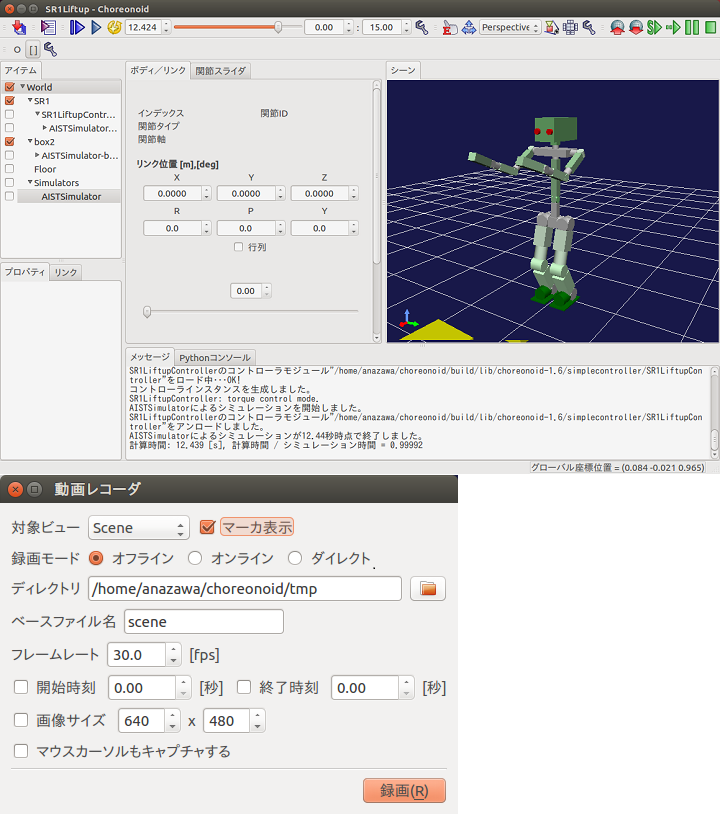Screen dimensions: 720x814
Task: Enable マウスカーソルもキャプチャする option
Action: click(x=21, y=751)
